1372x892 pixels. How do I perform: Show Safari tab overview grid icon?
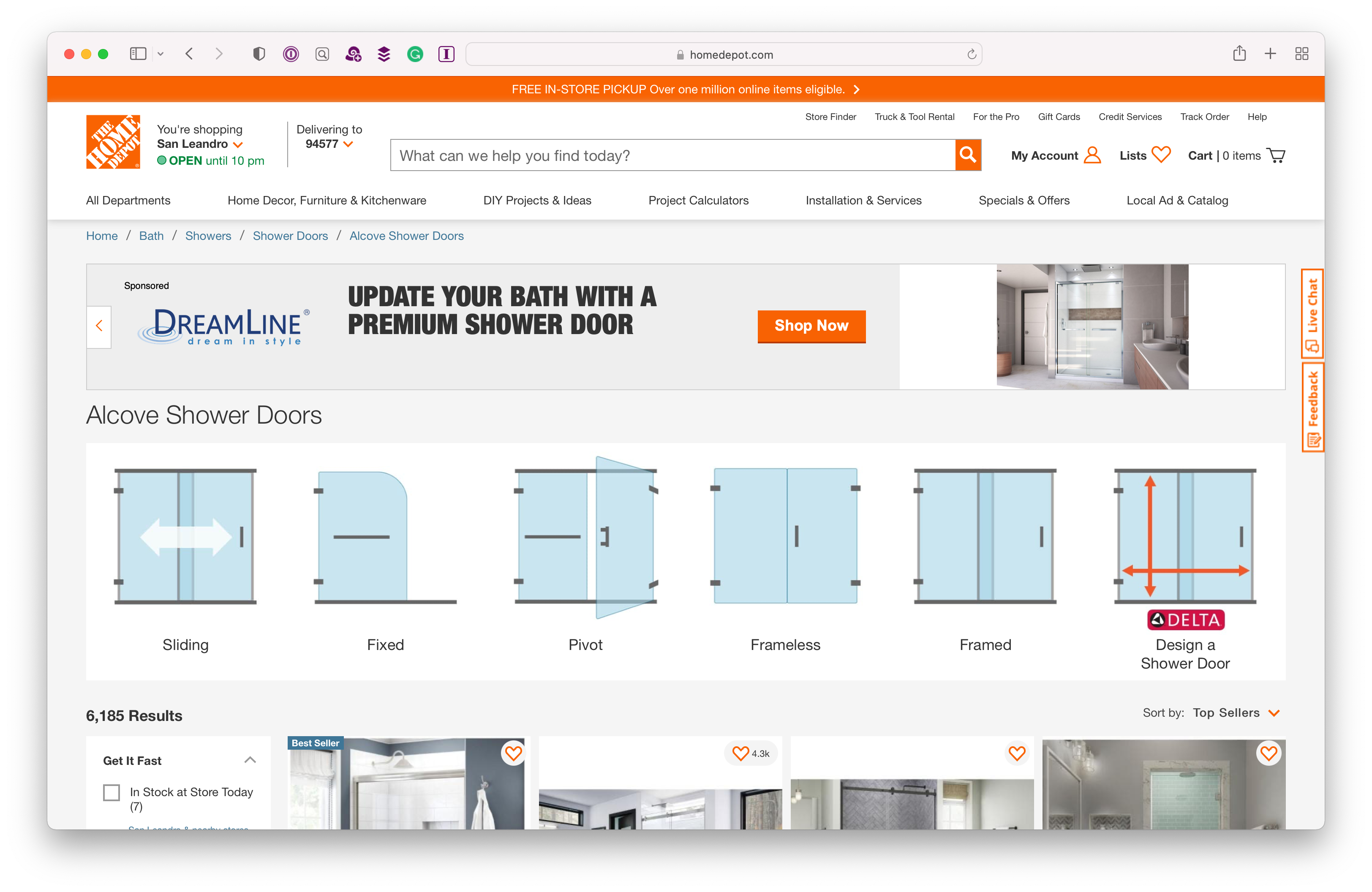[x=1301, y=54]
